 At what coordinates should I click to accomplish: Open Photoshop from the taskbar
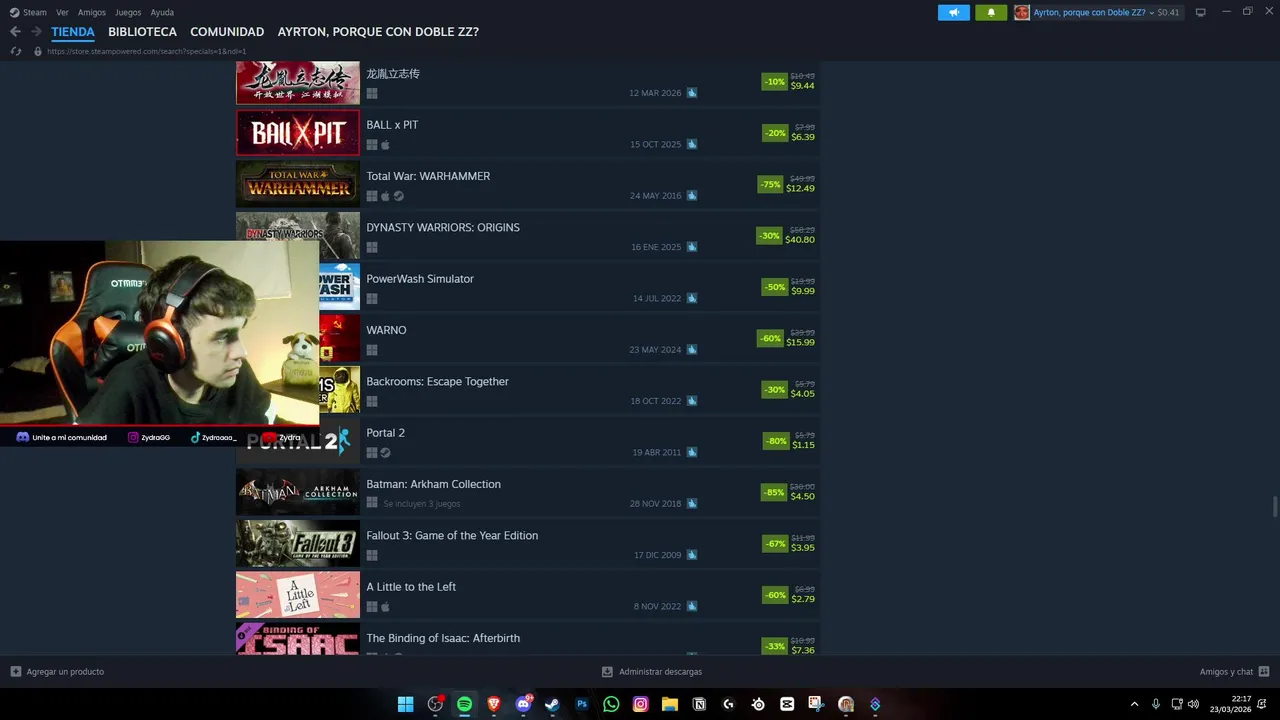point(582,704)
